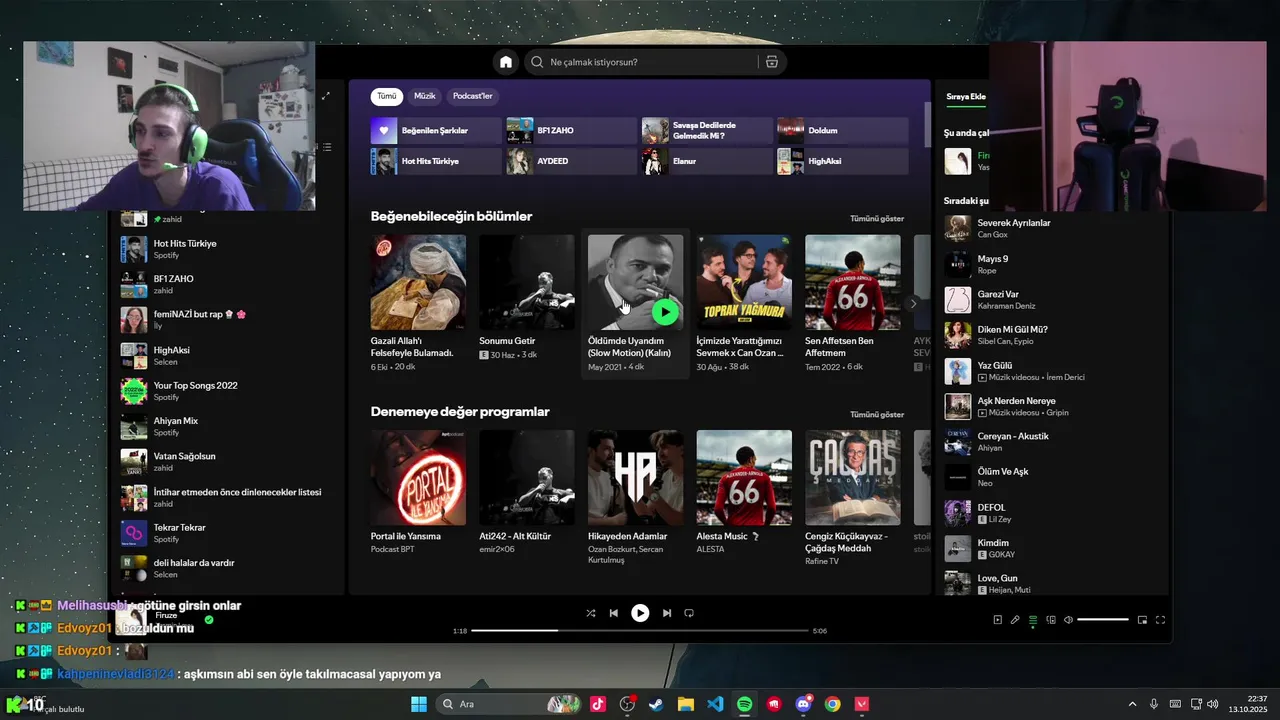Open Your Top Songs 2022 playlist
Screen dimensions: 1280x720
tap(229, 391)
